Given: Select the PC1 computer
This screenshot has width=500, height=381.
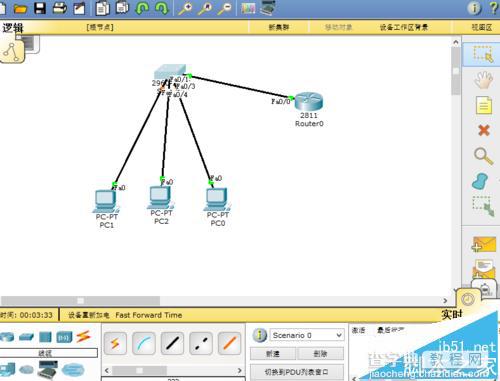Looking at the screenshot, I should click(106, 201).
